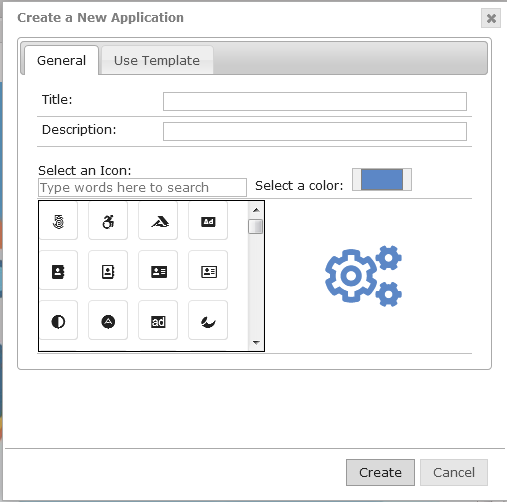Select the solid address card icon

coord(158,271)
